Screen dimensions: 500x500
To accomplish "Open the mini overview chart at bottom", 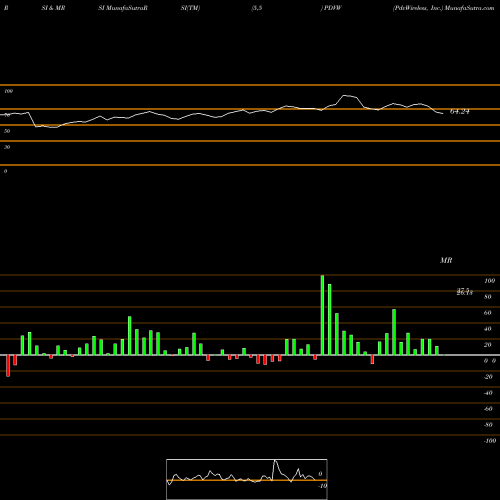I will [247, 479].
